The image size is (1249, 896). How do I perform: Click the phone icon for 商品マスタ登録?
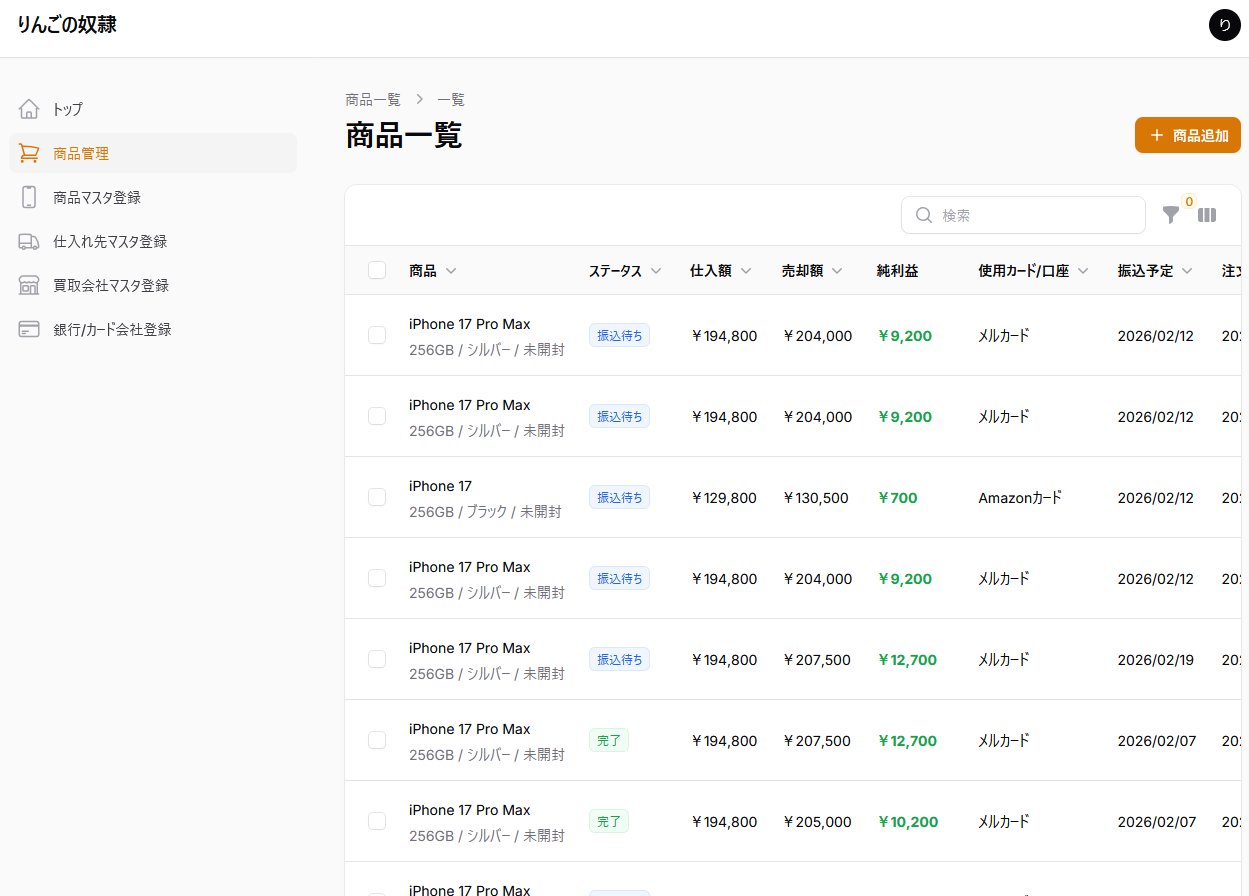point(29,197)
